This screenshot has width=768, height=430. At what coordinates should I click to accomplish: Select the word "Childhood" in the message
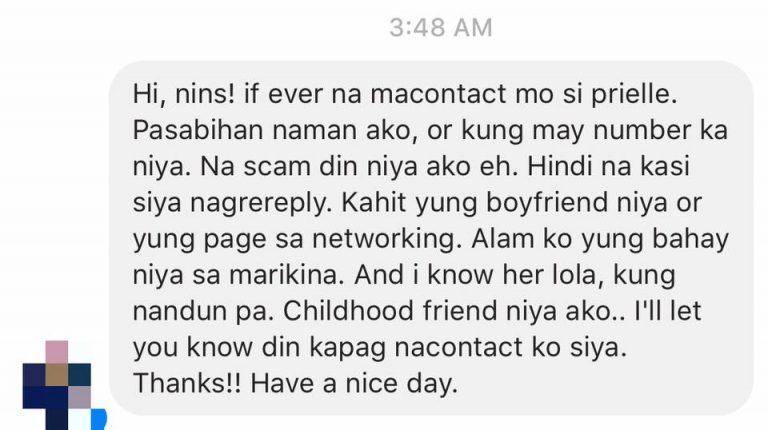[x=348, y=311]
